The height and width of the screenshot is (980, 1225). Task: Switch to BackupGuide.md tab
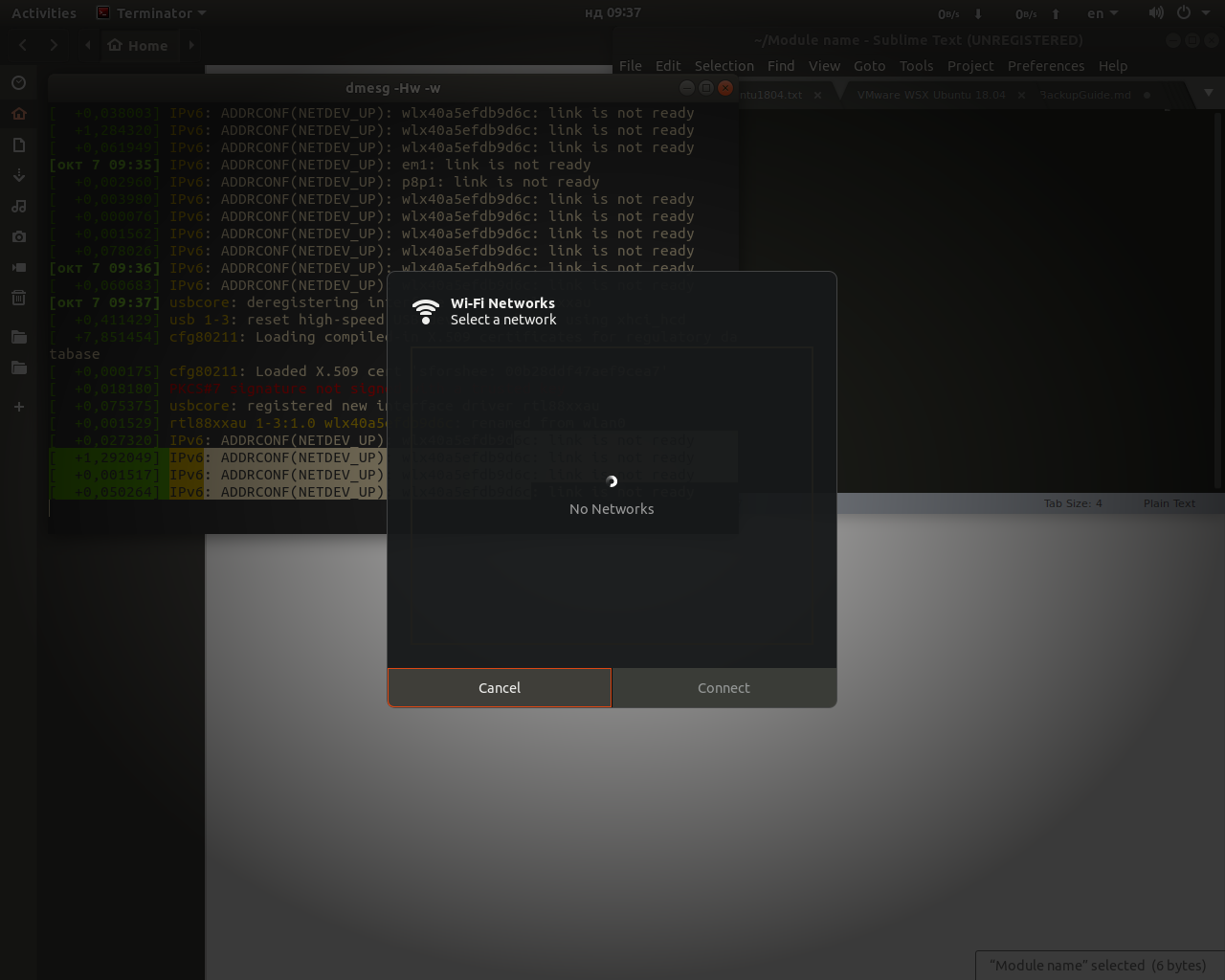1085,95
